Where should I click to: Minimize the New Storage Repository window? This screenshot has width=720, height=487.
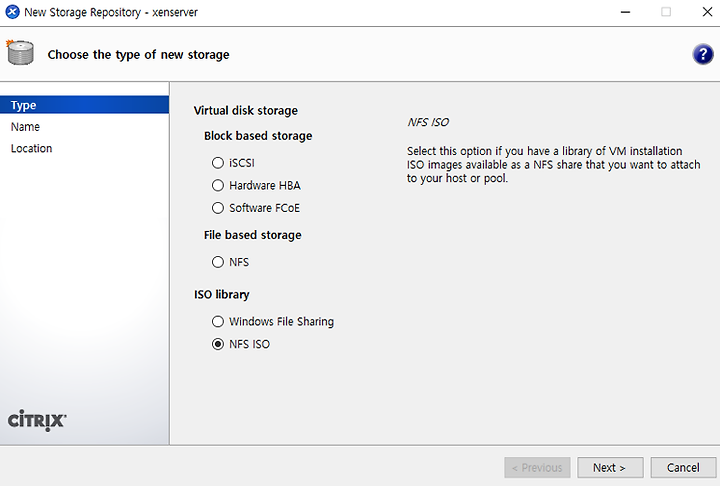[625, 12]
